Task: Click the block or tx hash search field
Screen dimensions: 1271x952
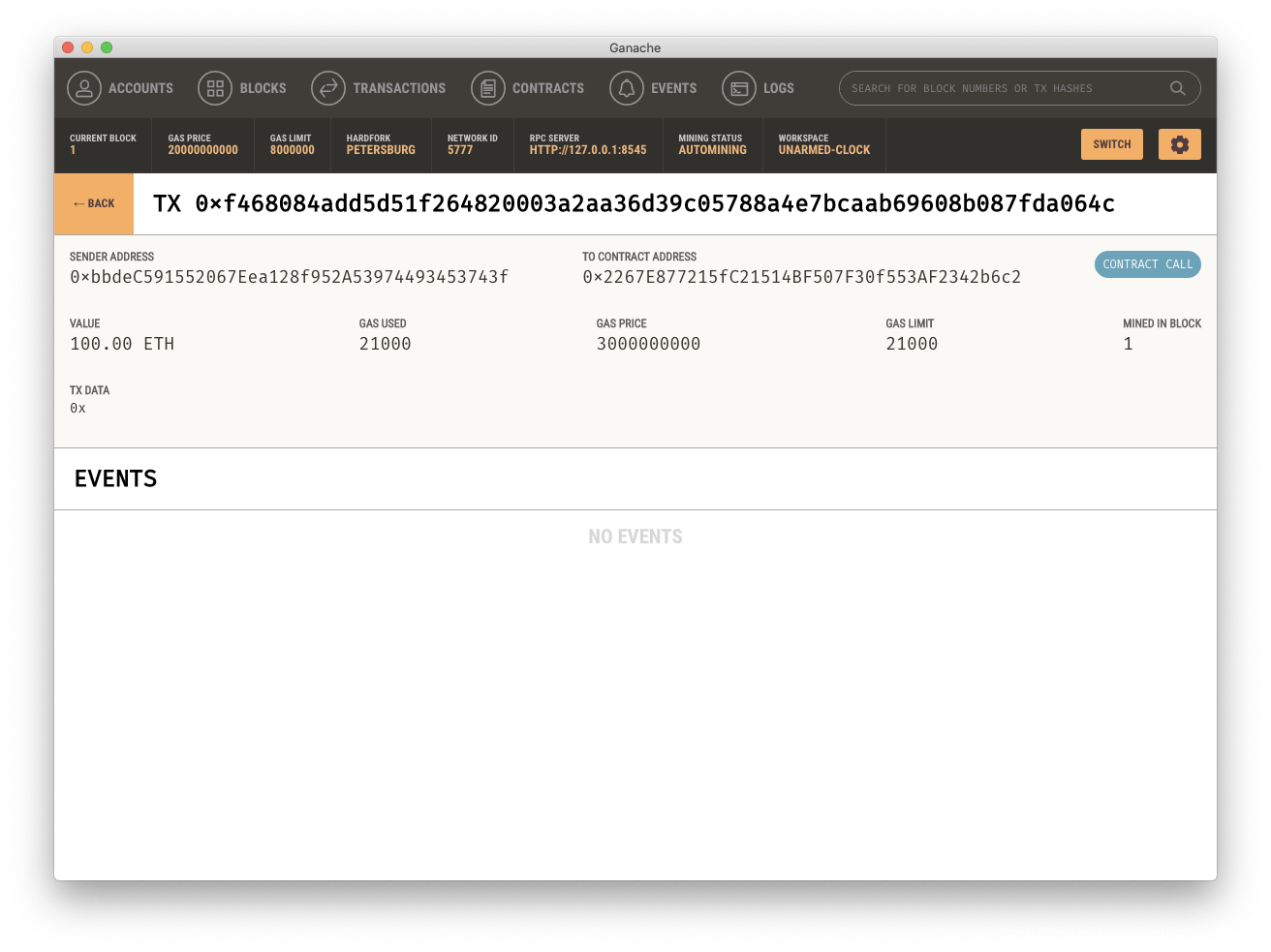Action: (1020, 88)
